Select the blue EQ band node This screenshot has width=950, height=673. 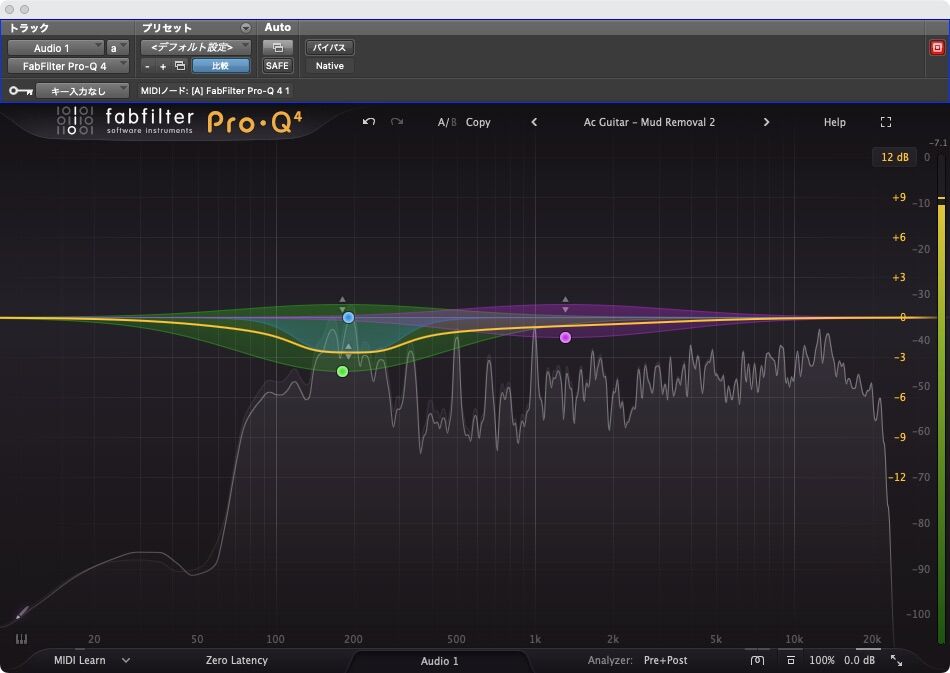(348, 317)
